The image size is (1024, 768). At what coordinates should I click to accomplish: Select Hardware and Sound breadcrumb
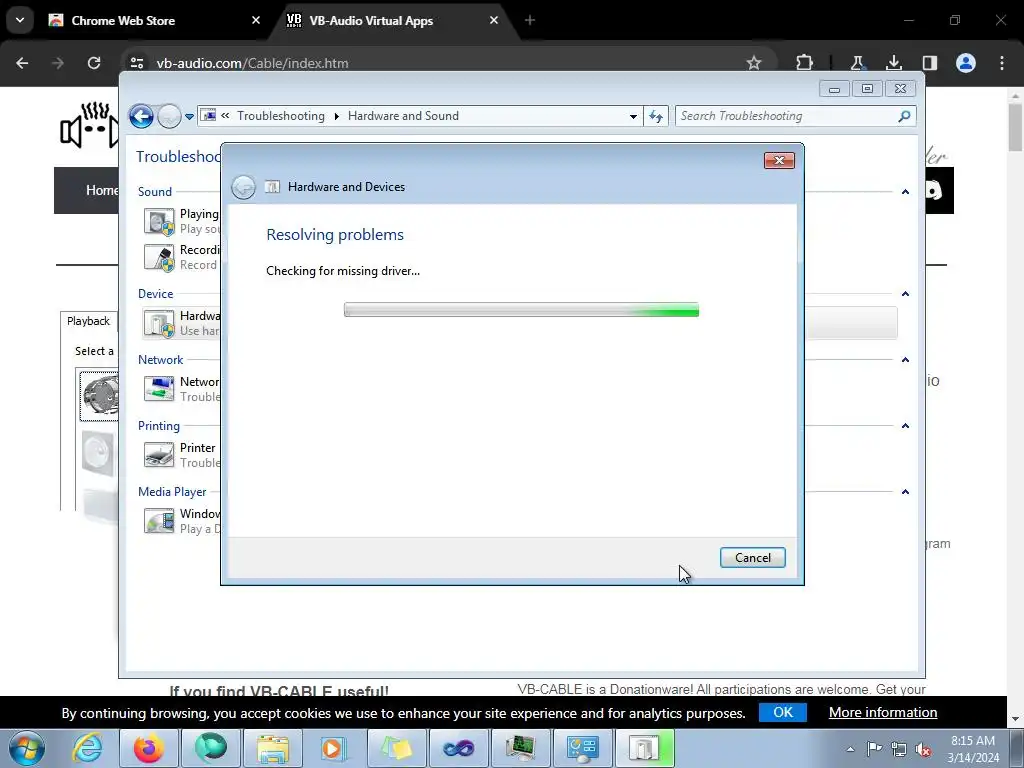tap(403, 116)
